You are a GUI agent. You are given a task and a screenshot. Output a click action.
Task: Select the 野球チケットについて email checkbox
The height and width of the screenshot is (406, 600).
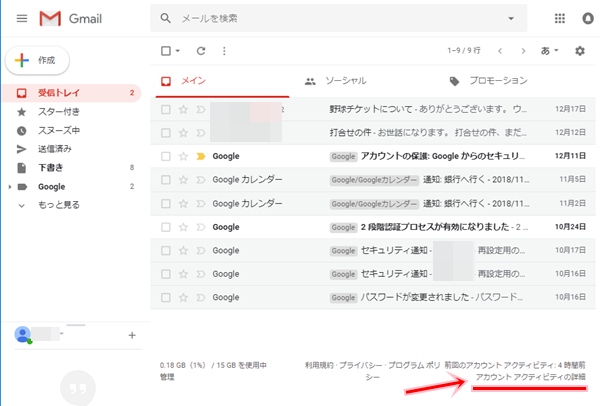(166, 109)
